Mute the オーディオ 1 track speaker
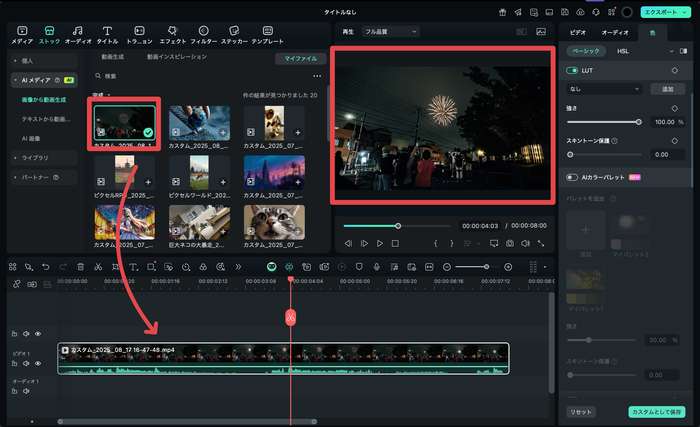This screenshot has height=427, width=700. pos(26,391)
